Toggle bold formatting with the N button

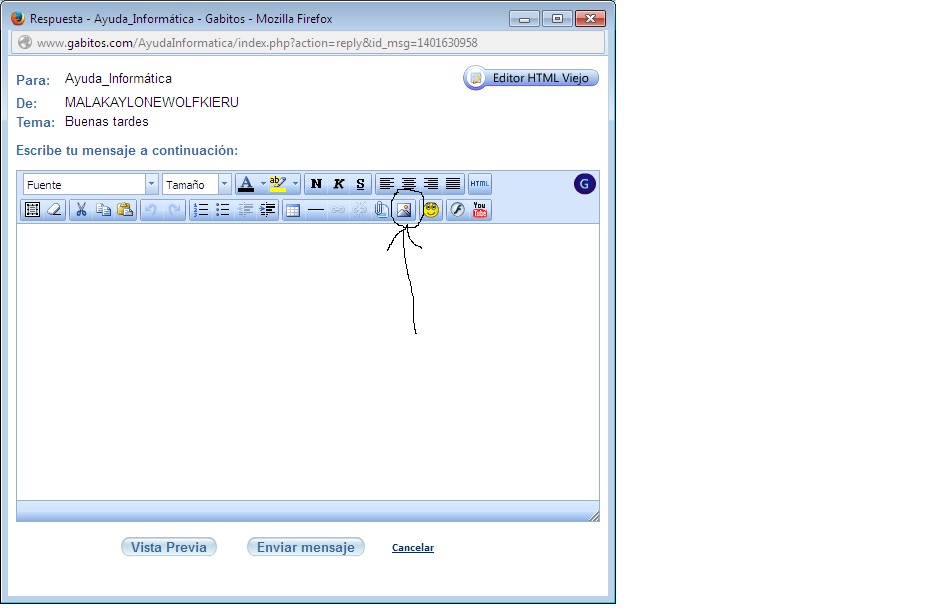point(316,184)
